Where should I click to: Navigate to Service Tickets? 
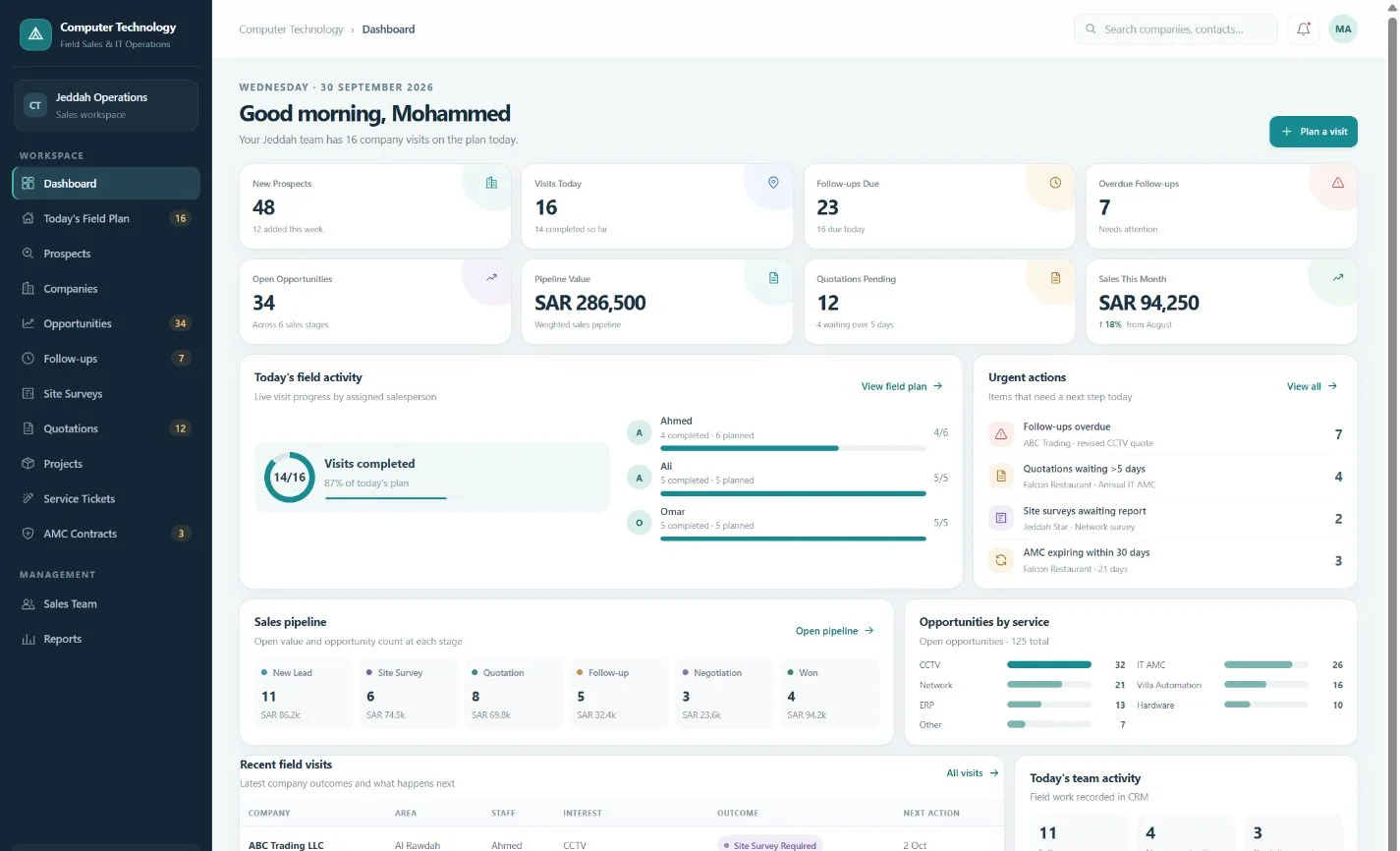click(x=106, y=499)
